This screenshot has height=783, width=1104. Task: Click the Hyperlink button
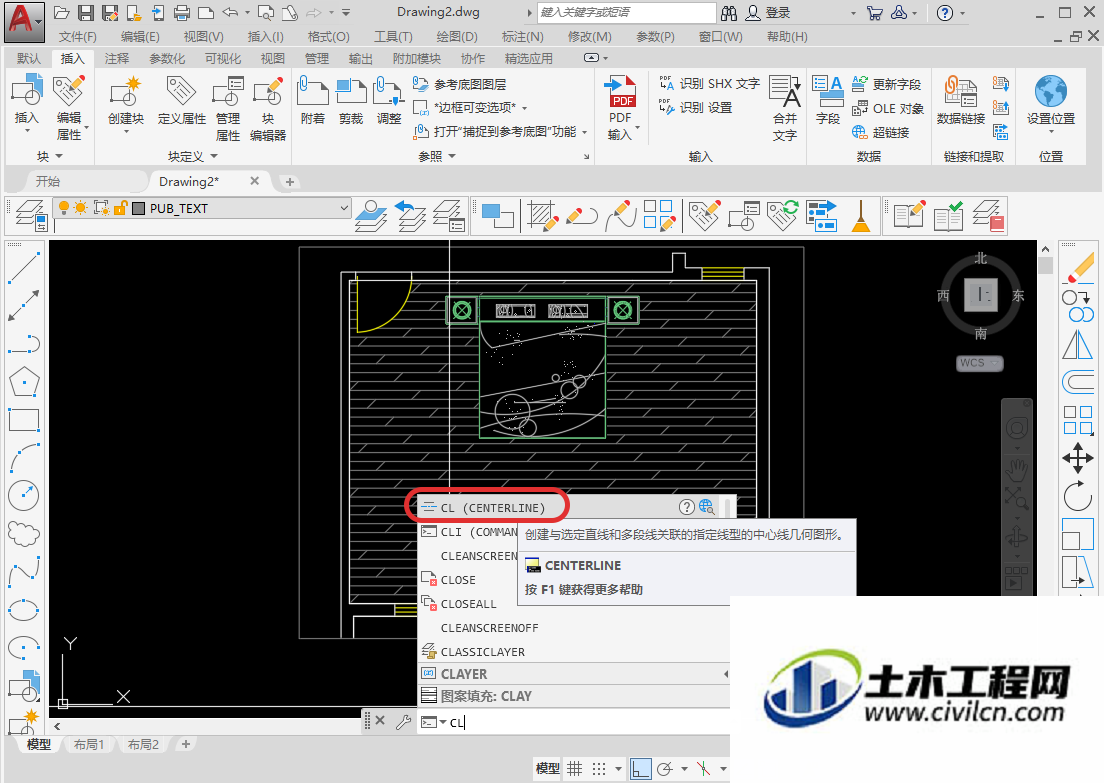(x=880, y=132)
